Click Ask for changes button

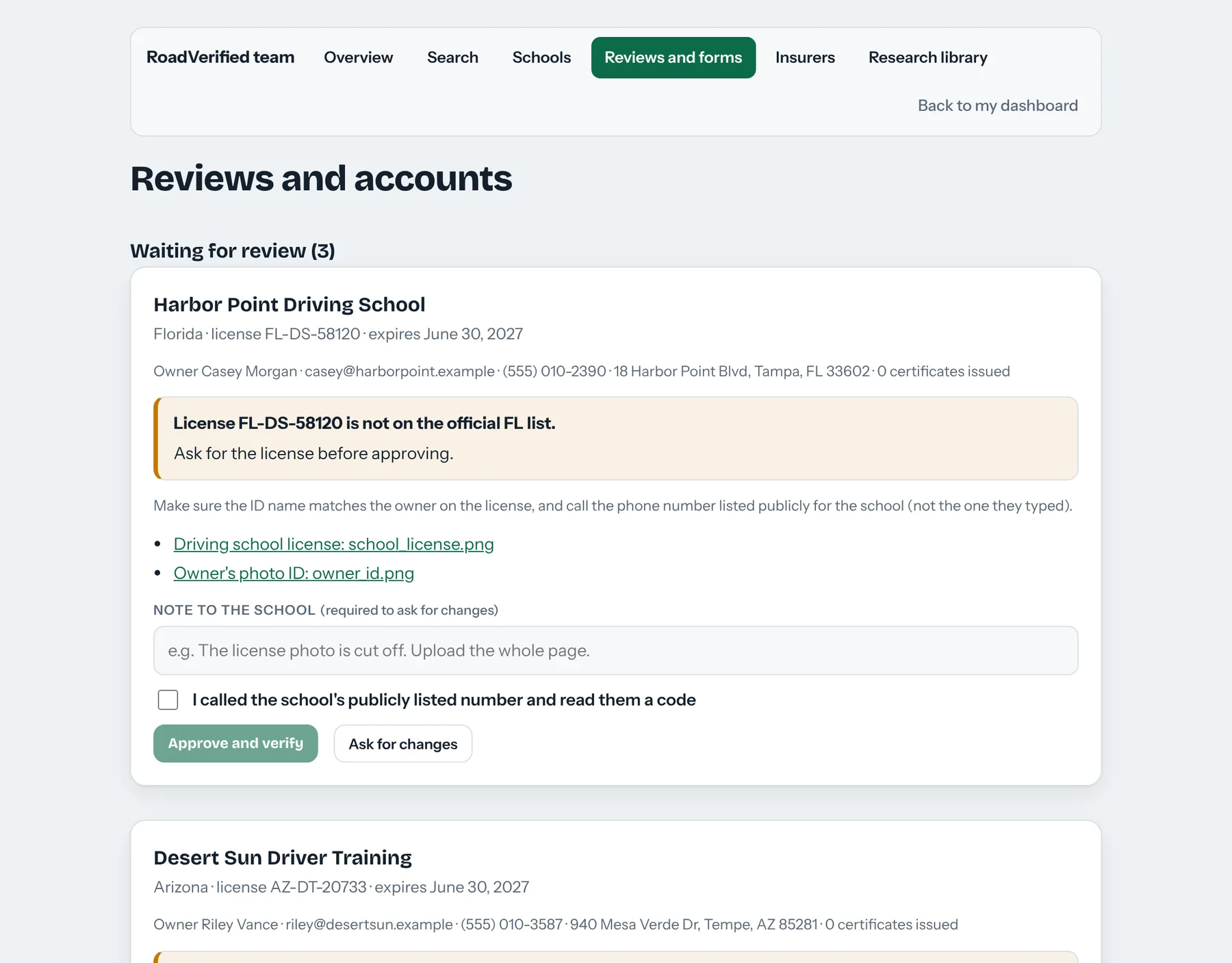pos(402,743)
